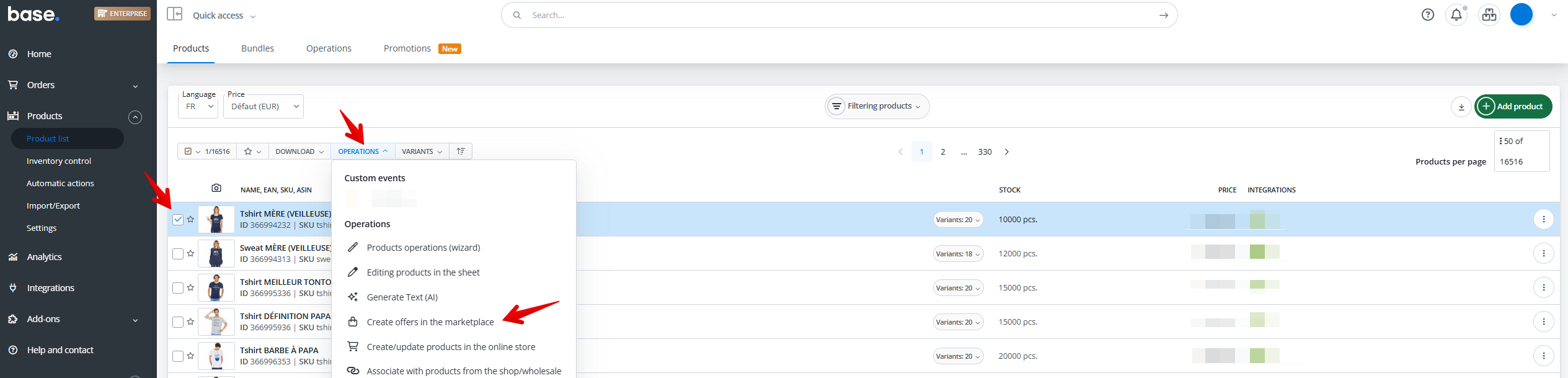This screenshot has height=378, width=1568.
Task: Click the download arrow icon near Add product
Action: pos(1461,107)
